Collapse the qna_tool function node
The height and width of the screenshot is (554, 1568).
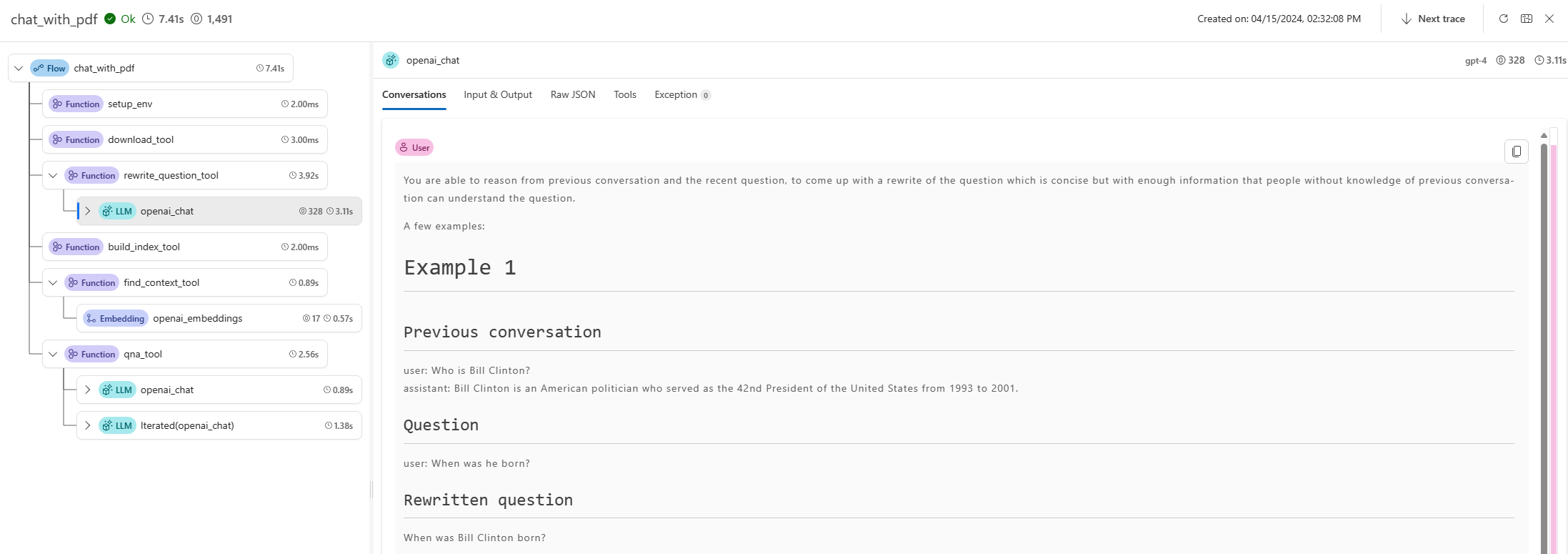(53, 355)
